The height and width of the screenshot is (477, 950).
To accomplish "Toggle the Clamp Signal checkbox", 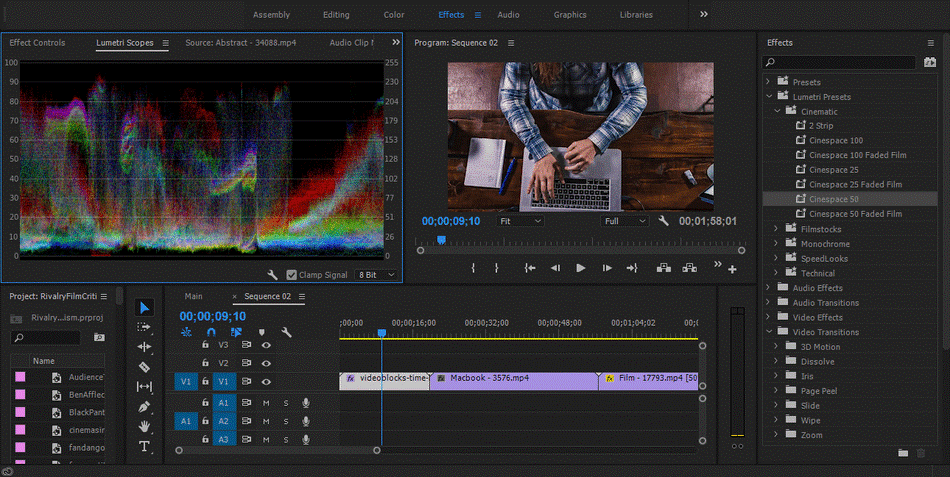I will 292,275.
